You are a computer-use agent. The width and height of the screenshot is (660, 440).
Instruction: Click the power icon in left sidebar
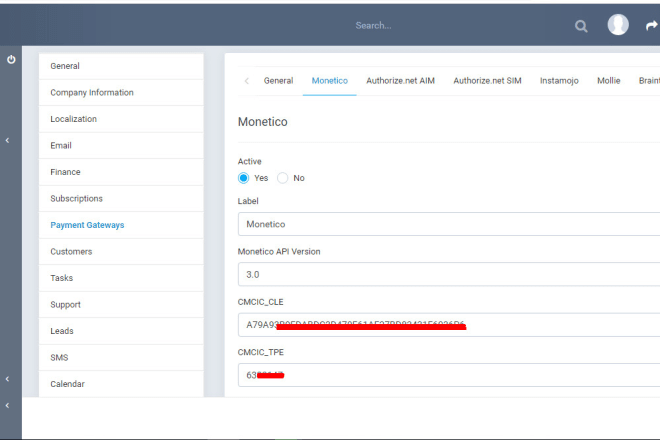tap(11, 59)
